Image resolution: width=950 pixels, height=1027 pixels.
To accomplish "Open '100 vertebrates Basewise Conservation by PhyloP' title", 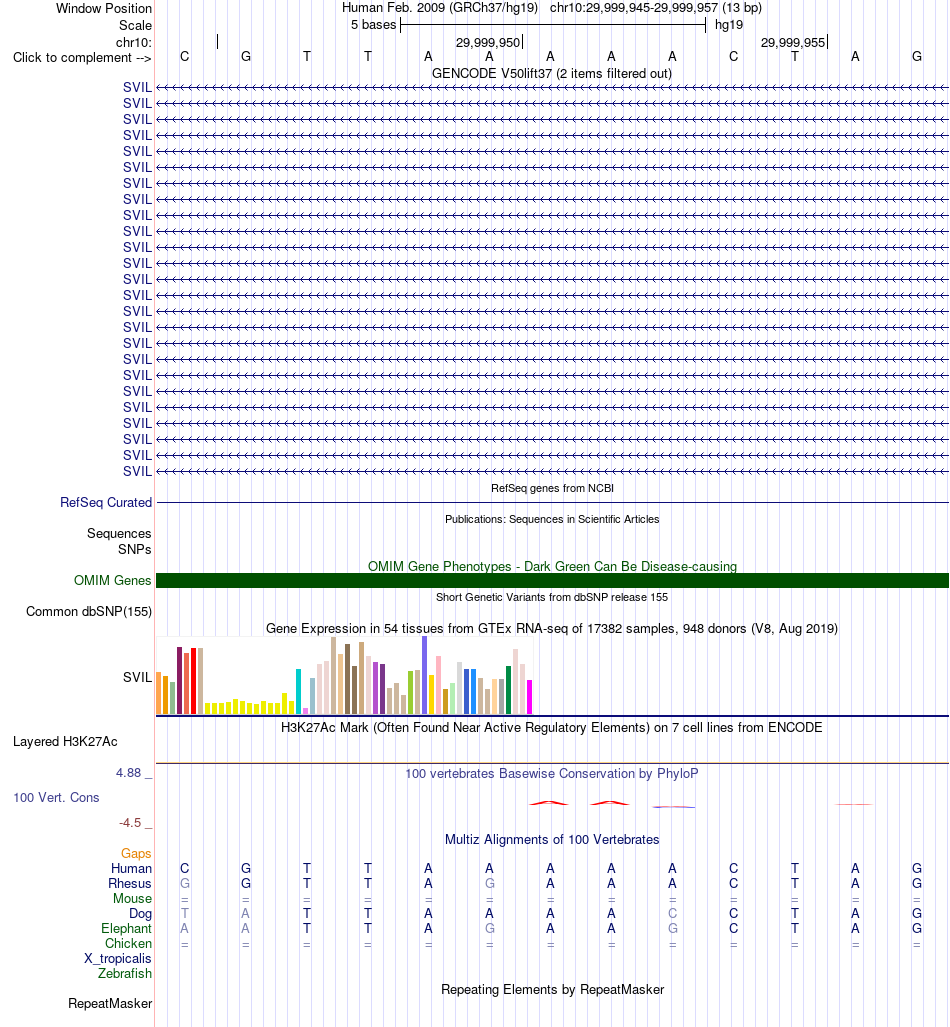I will pyautogui.click(x=552, y=774).
